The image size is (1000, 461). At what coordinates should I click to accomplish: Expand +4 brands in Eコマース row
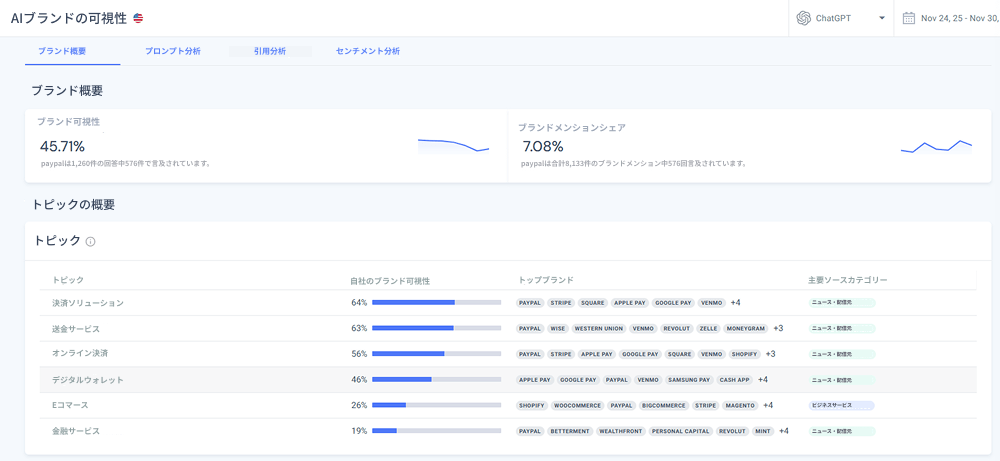(768, 405)
